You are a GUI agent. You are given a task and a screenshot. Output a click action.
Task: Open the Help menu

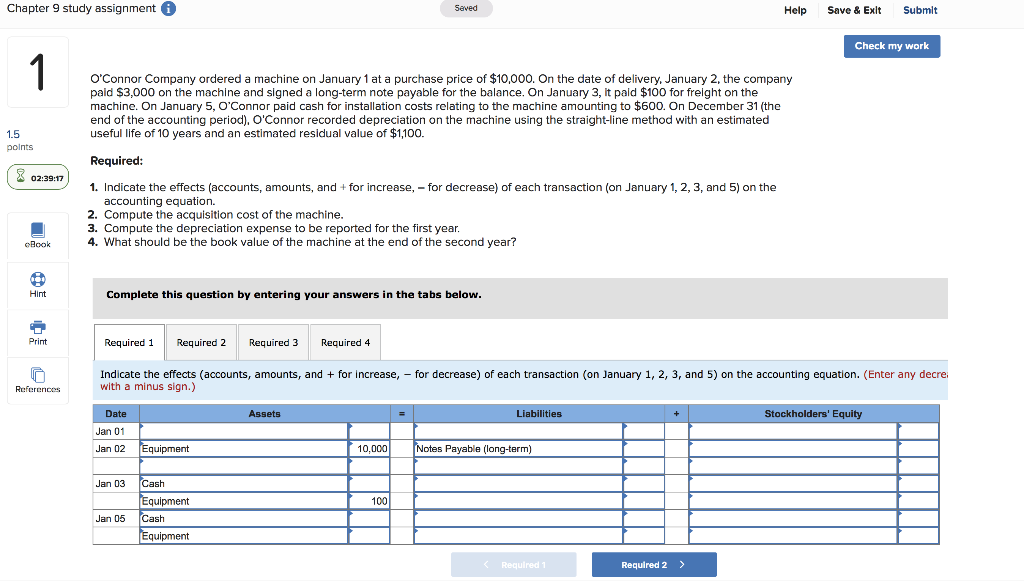point(795,10)
